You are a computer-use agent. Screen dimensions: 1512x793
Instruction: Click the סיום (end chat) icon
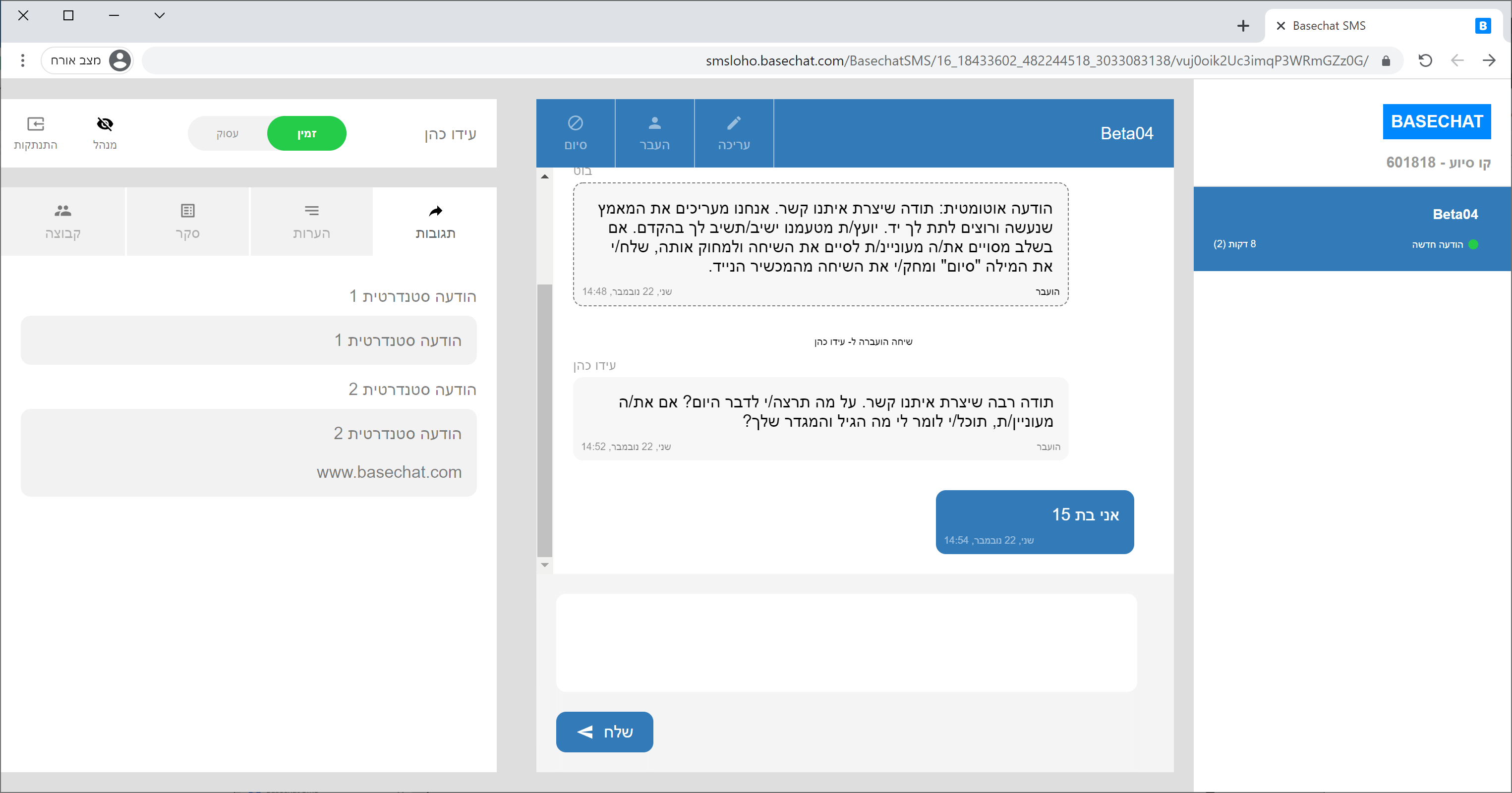click(575, 123)
